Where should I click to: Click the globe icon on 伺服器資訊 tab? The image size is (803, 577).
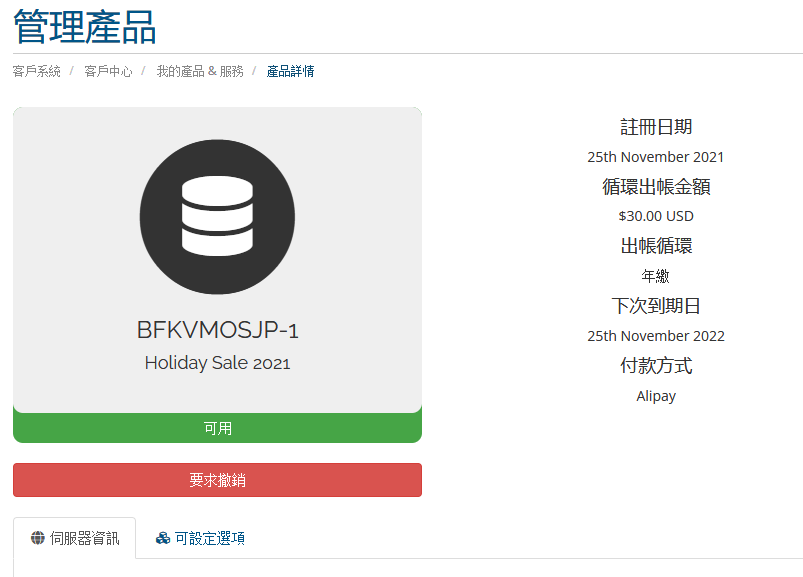[37, 538]
